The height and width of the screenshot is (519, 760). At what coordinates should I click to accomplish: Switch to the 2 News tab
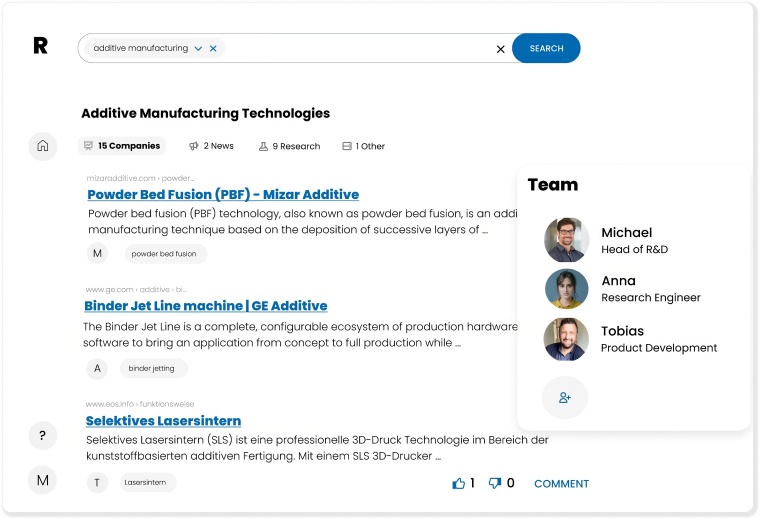pyautogui.click(x=211, y=146)
